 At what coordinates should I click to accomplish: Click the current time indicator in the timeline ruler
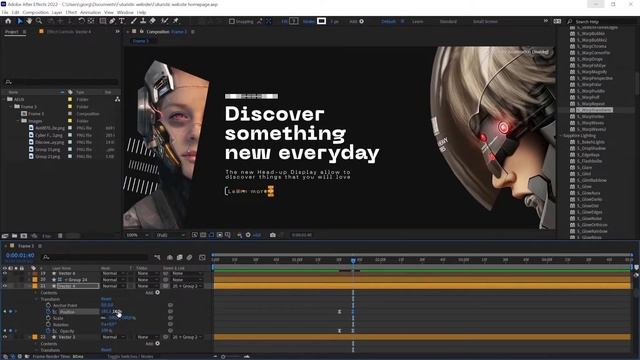tap(353, 260)
